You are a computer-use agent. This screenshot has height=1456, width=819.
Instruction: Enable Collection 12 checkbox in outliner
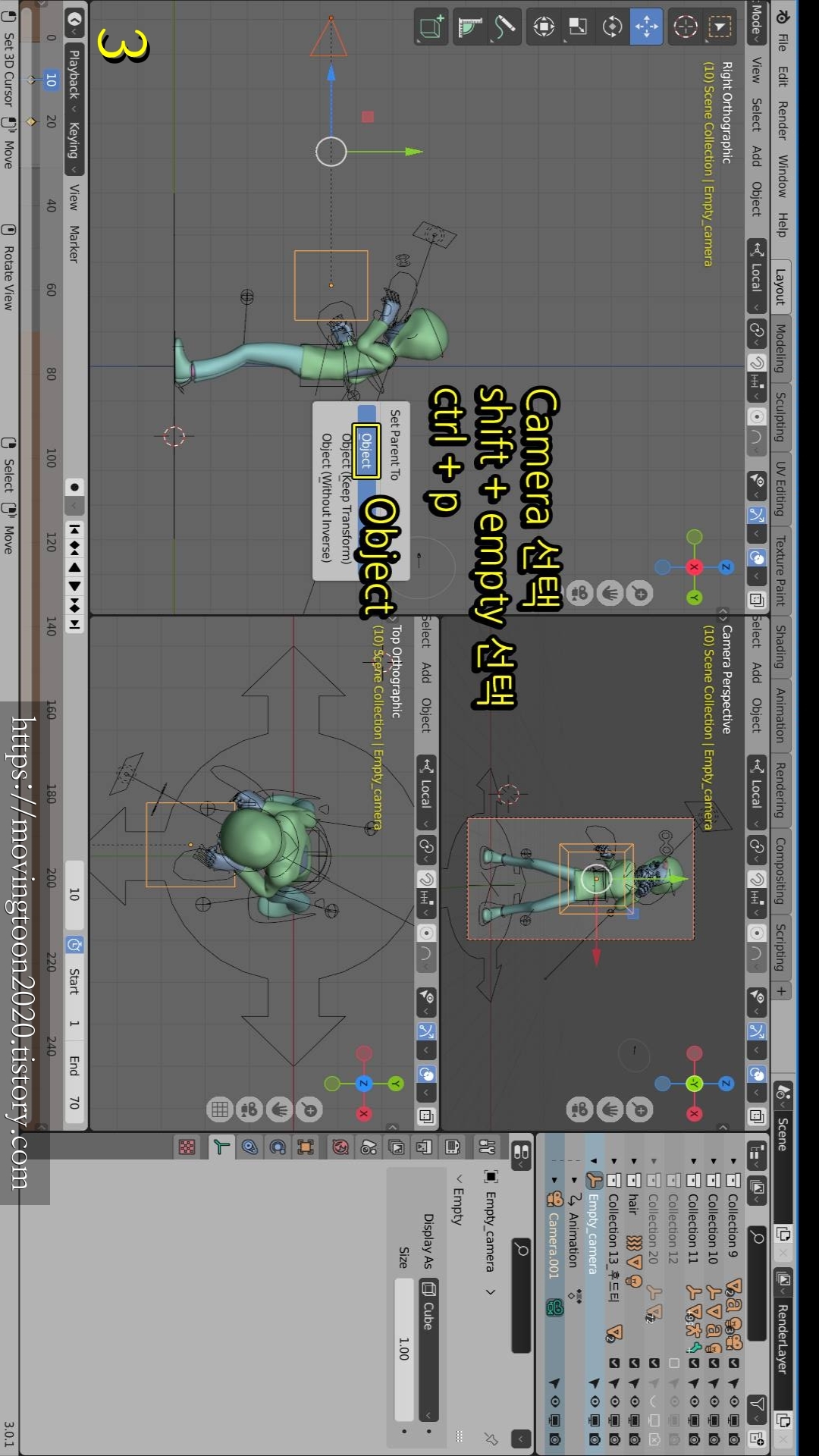[x=674, y=1363]
